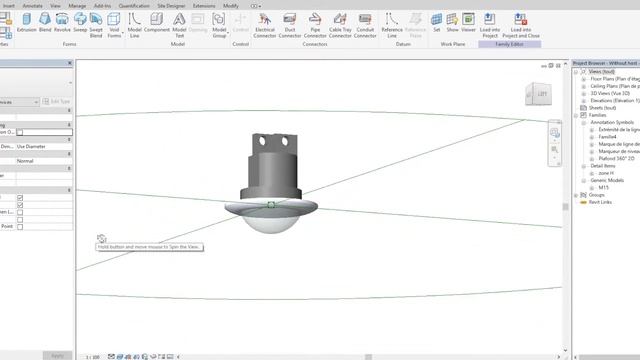Select Sheets (tout) in Project Browser

(x=602, y=108)
